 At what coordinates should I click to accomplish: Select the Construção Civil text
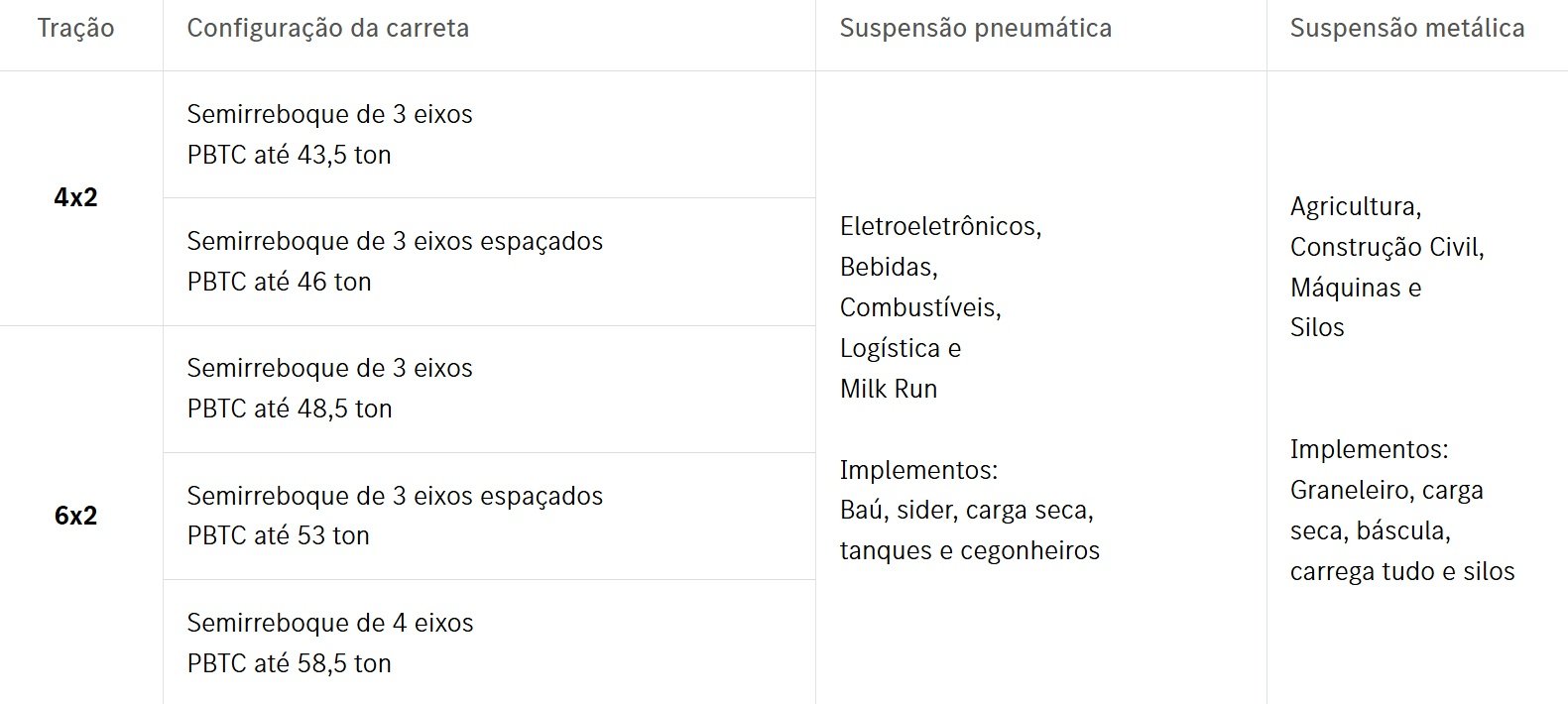pos(1387,247)
